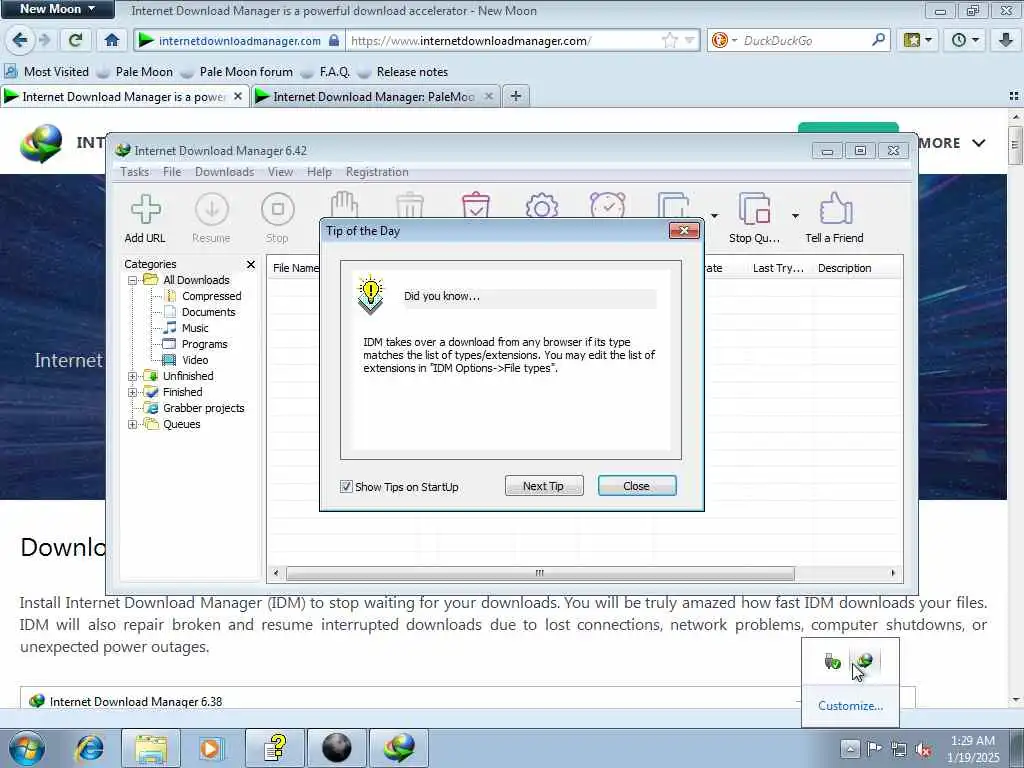Click the Delete Completed checked trash icon in IDM
The width and height of the screenshot is (1024, 768).
(475, 205)
